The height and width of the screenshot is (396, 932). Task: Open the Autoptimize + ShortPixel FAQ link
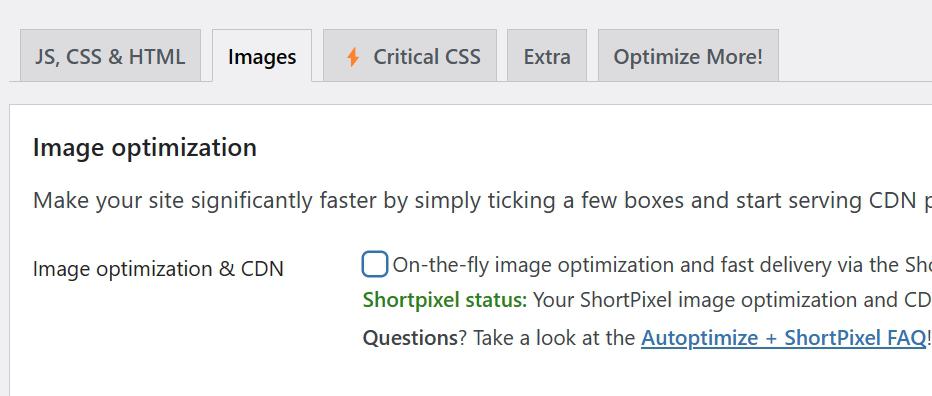click(783, 338)
